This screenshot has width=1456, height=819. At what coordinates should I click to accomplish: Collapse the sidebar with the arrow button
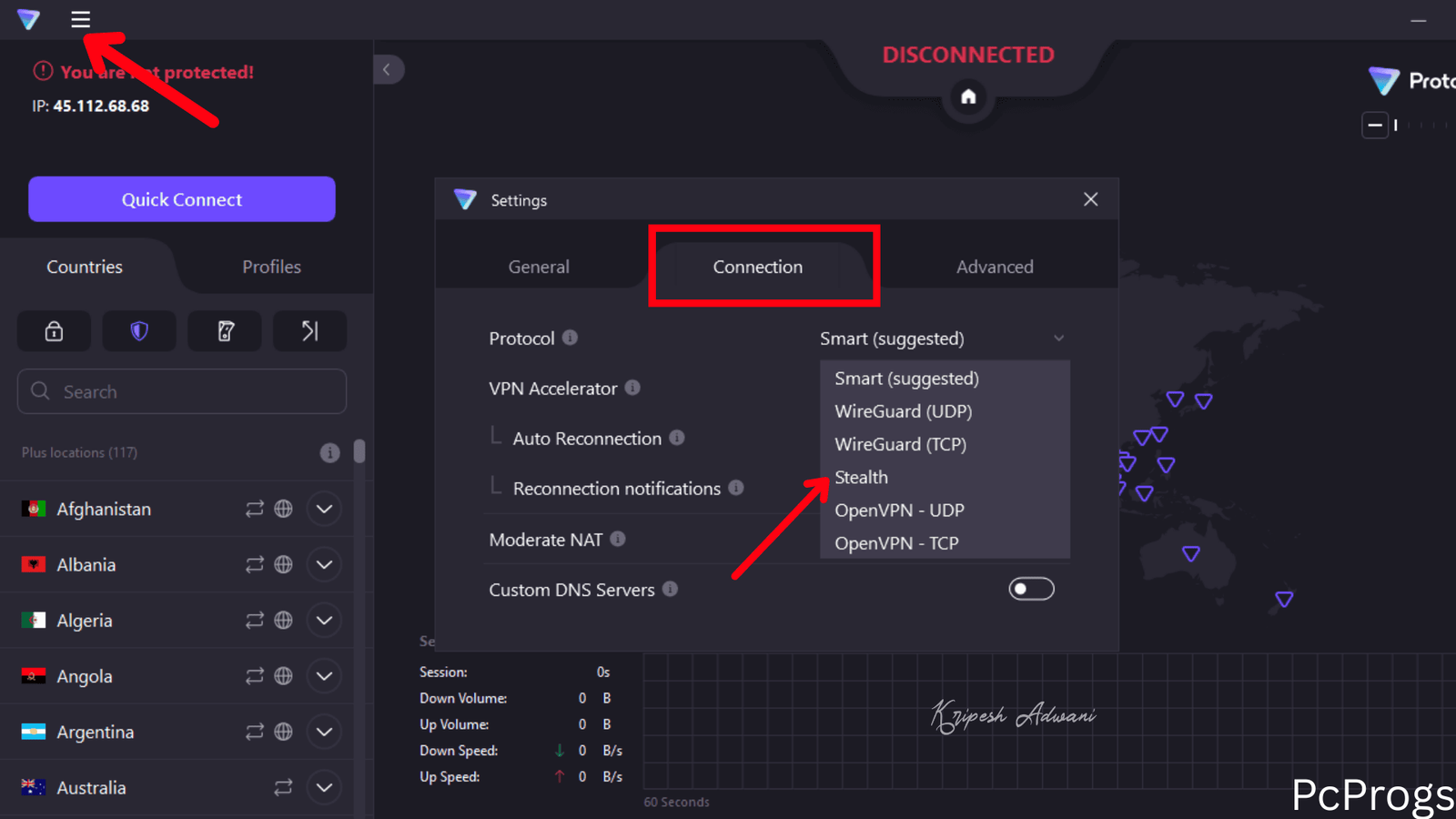(388, 69)
